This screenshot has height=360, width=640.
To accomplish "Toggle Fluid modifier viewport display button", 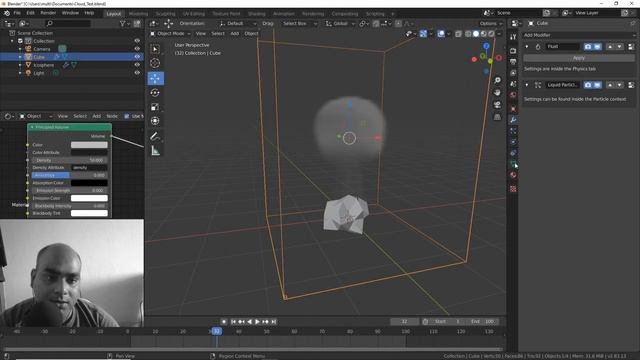I will point(598,47).
